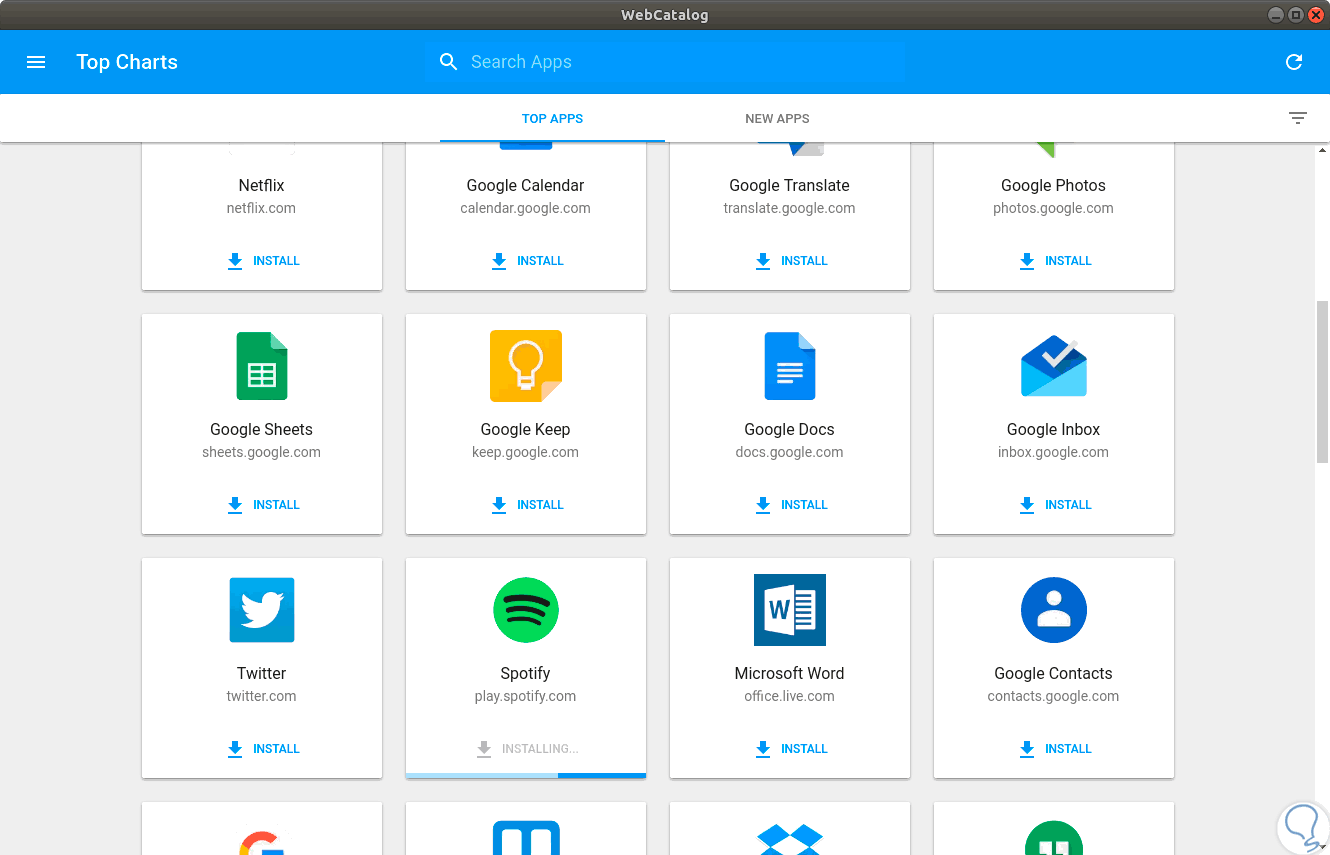Close the WebCatalog window

coord(1316,15)
